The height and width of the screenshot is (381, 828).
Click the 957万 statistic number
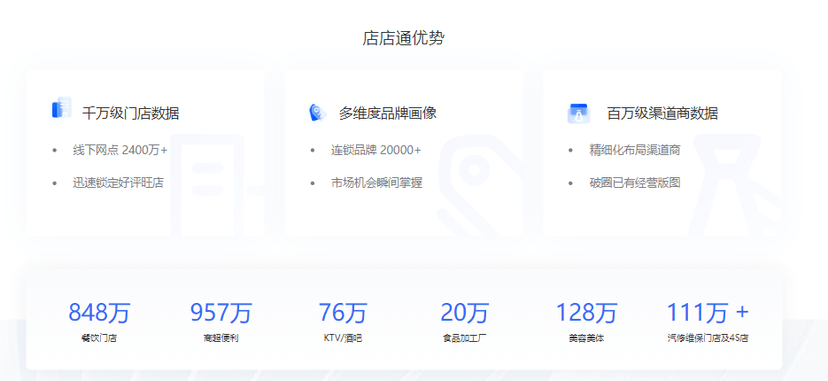point(221,312)
